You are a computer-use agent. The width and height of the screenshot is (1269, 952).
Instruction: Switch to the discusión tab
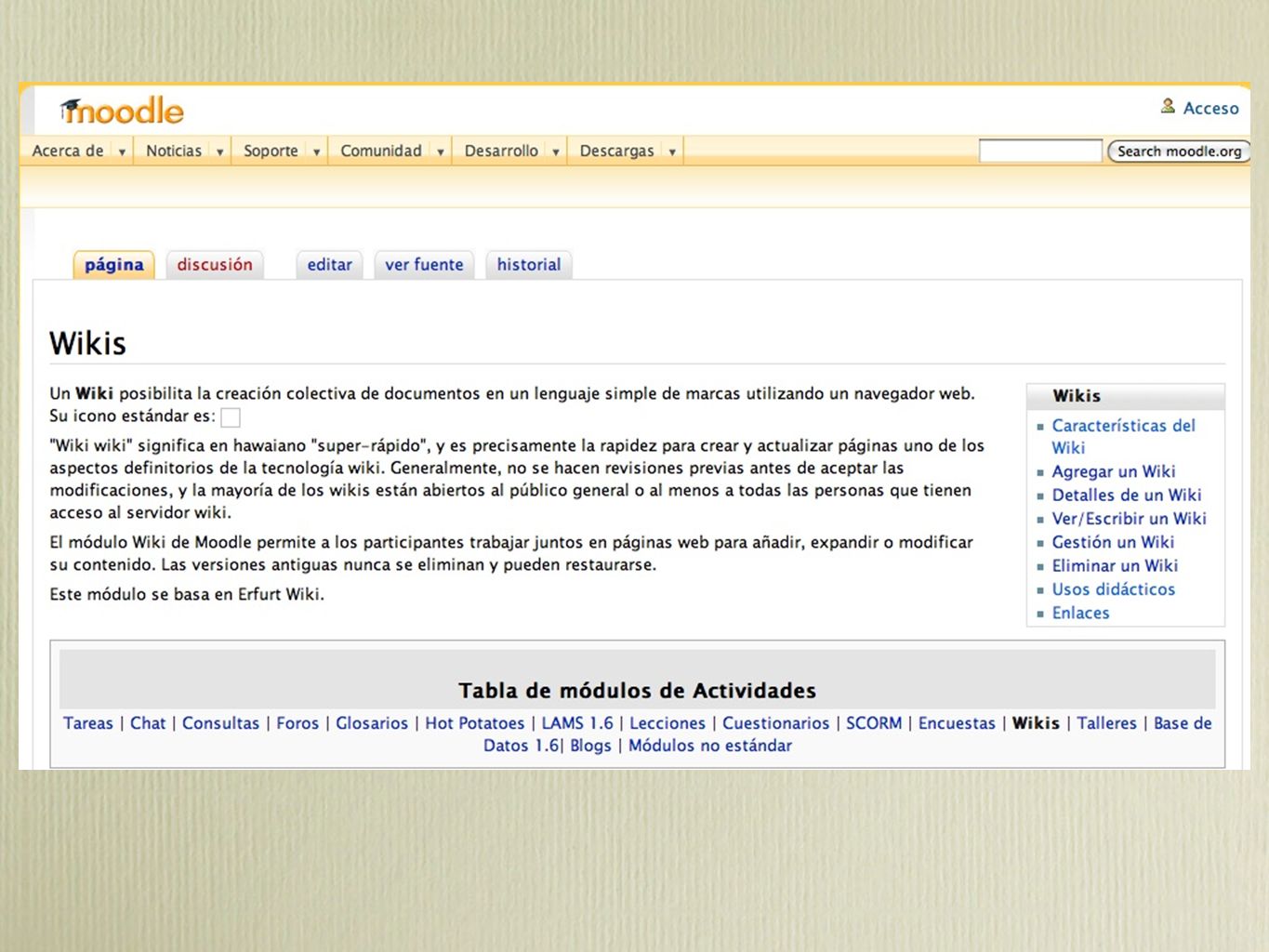(215, 265)
